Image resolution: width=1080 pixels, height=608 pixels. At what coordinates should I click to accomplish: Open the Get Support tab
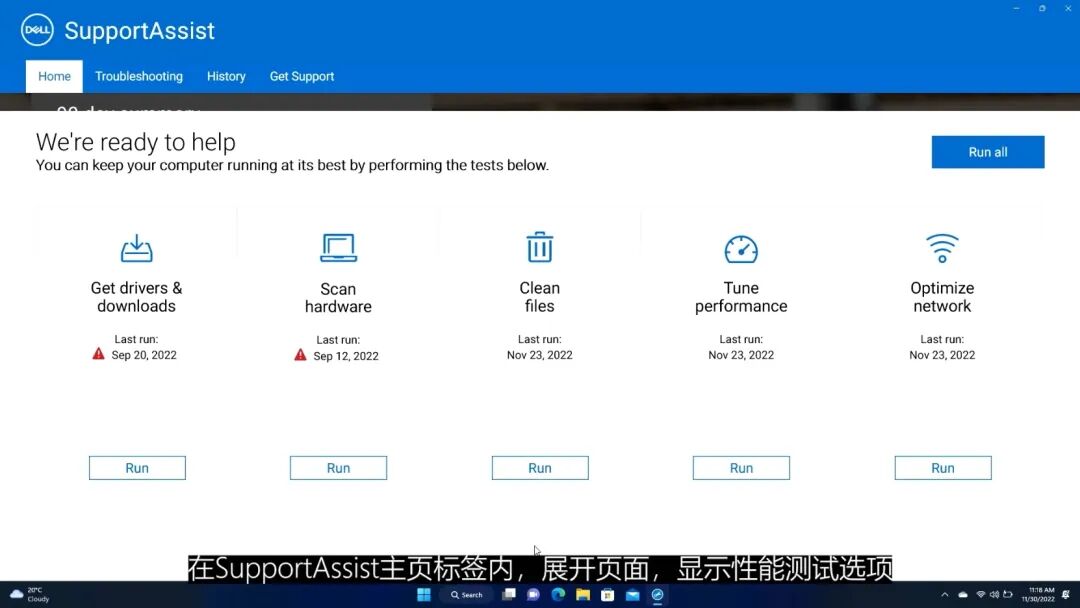(x=302, y=76)
